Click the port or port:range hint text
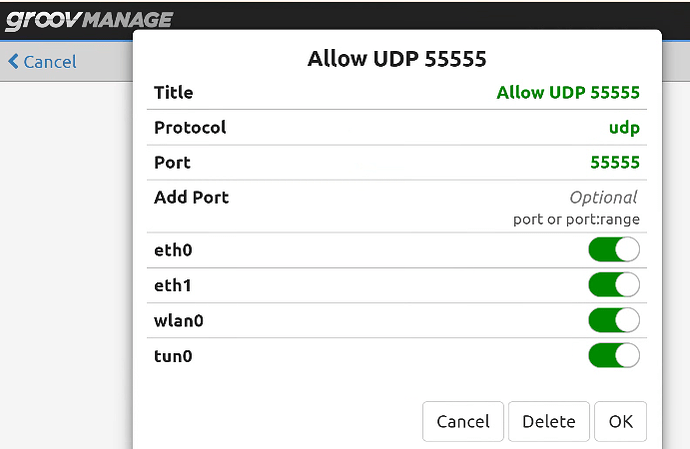The width and height of the screenshot is (690, 449). [x=576, y=219]
